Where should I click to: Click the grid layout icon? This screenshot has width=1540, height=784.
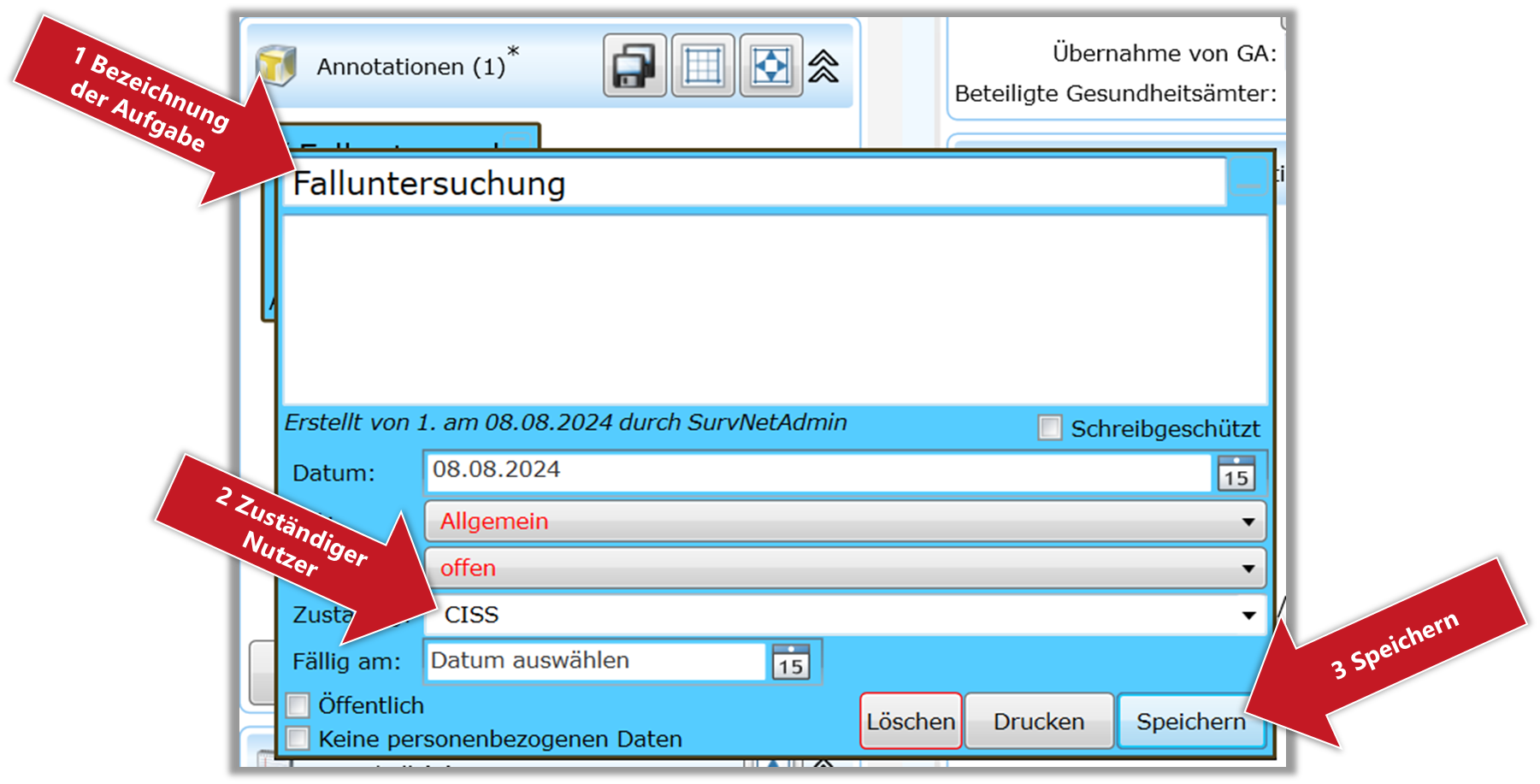tap(703, 66)
